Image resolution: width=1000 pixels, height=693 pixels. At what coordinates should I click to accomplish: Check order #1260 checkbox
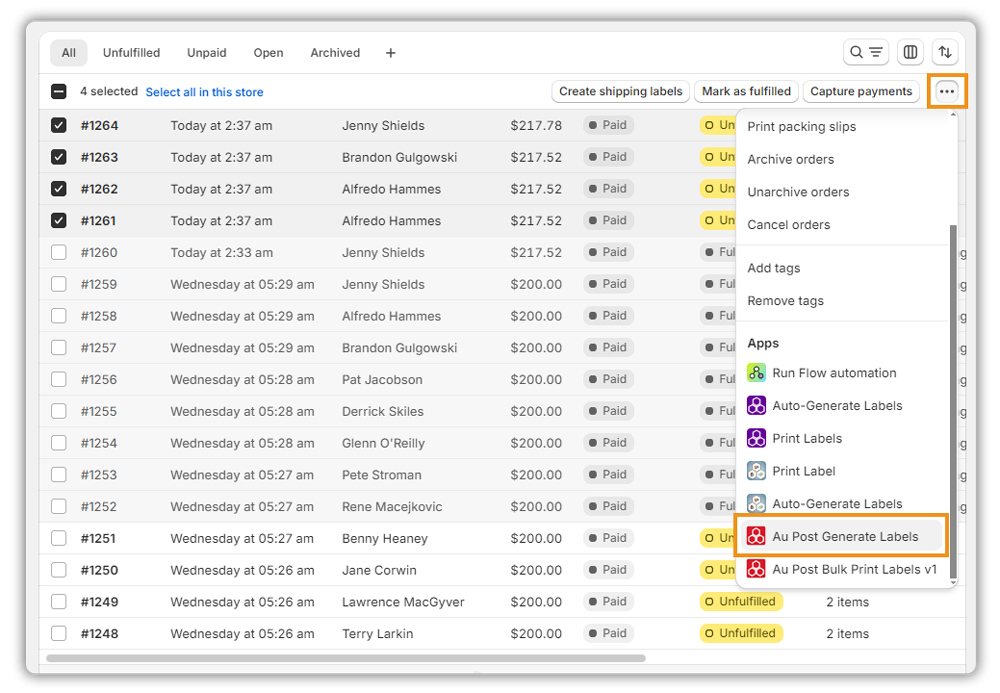coord(59,252)
